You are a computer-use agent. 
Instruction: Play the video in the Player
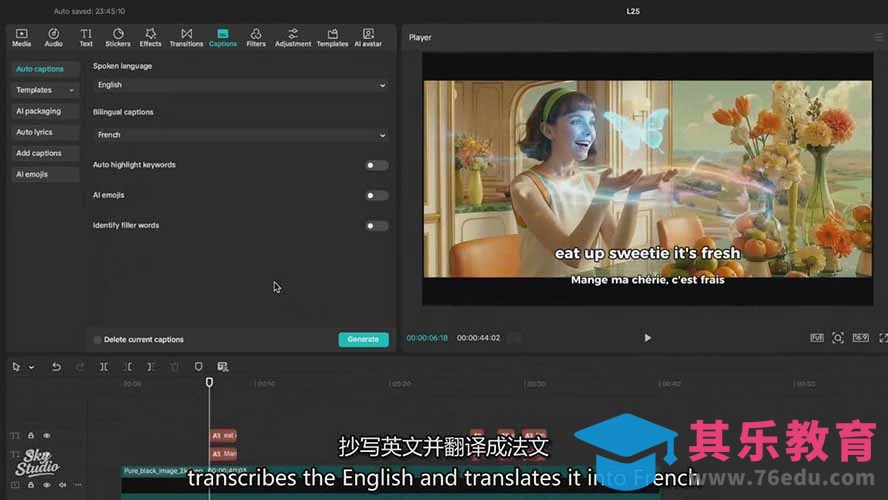647,338
